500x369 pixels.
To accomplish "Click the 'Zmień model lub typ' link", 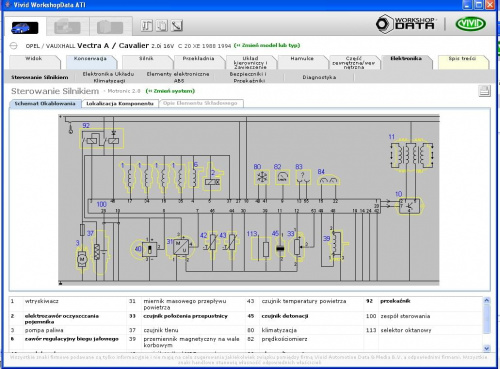I will click(x=267, y=45).
